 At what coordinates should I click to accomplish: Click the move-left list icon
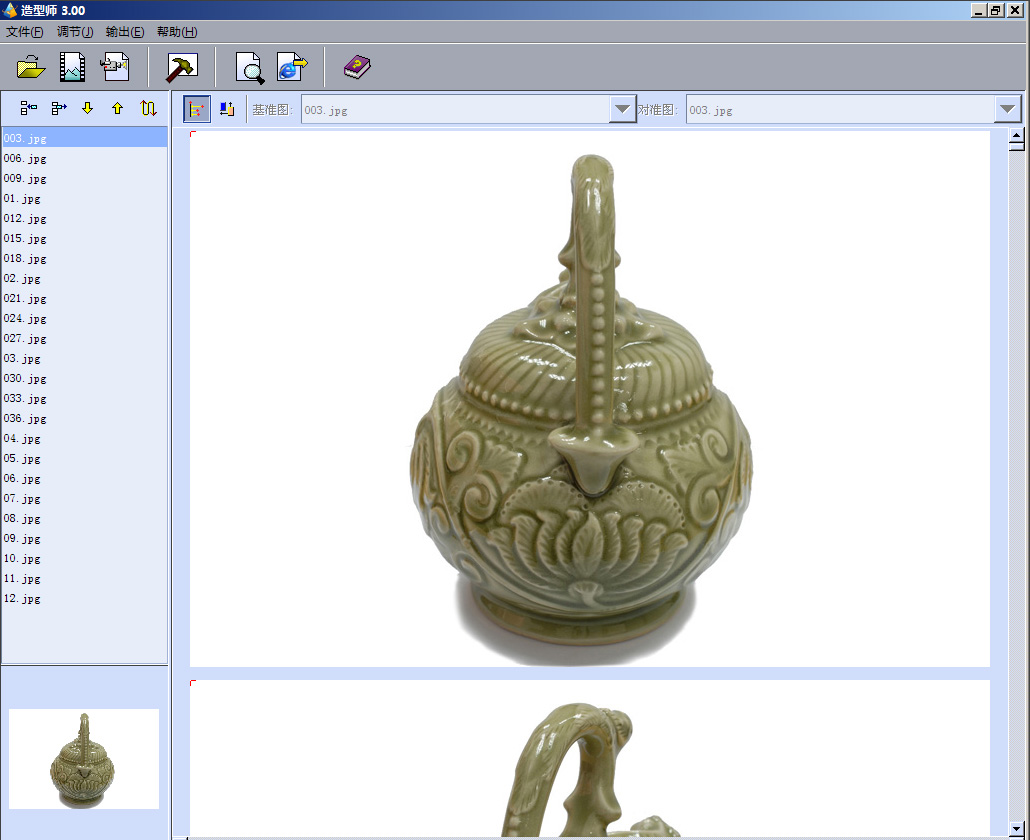(x=29, y=108)
